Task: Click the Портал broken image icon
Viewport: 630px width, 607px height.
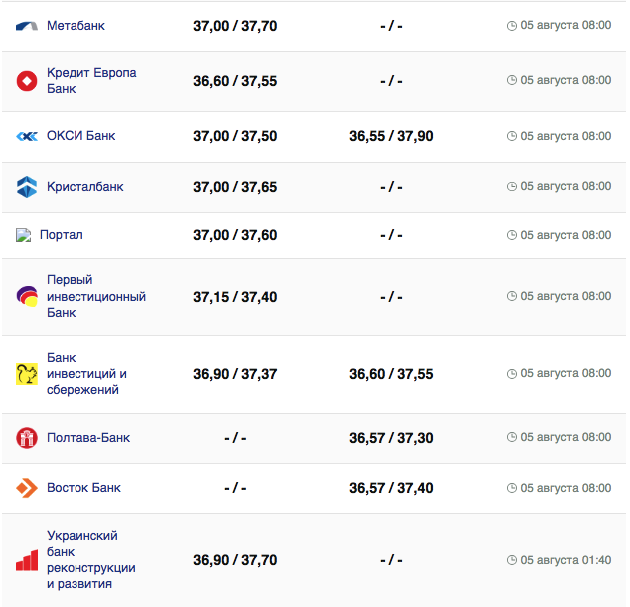Action: tap(24, 235)
